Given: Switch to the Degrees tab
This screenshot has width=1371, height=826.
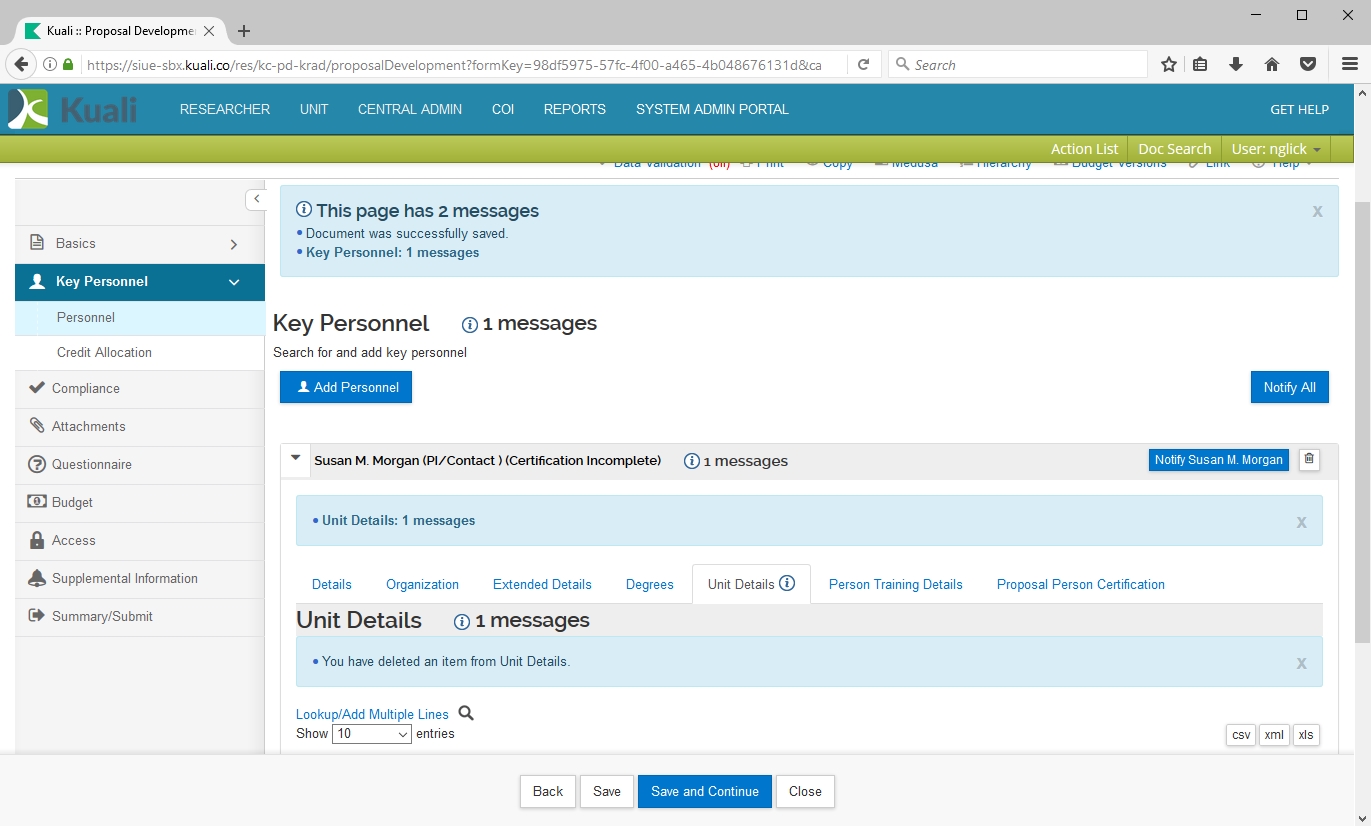Looking at the screenshot, I should [x=649, y=585].
